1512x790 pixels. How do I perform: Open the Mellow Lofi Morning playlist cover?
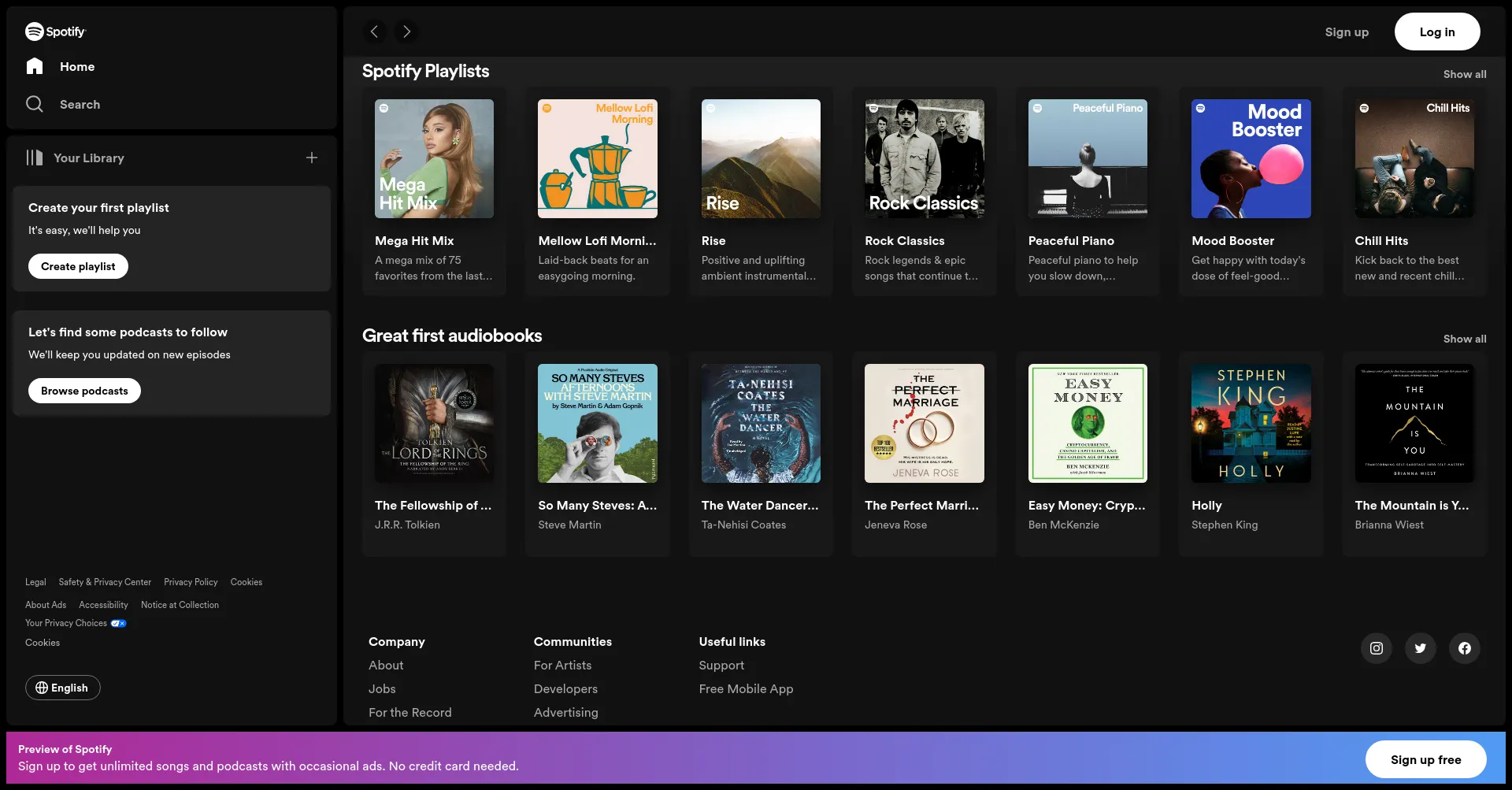click(598, 158)
